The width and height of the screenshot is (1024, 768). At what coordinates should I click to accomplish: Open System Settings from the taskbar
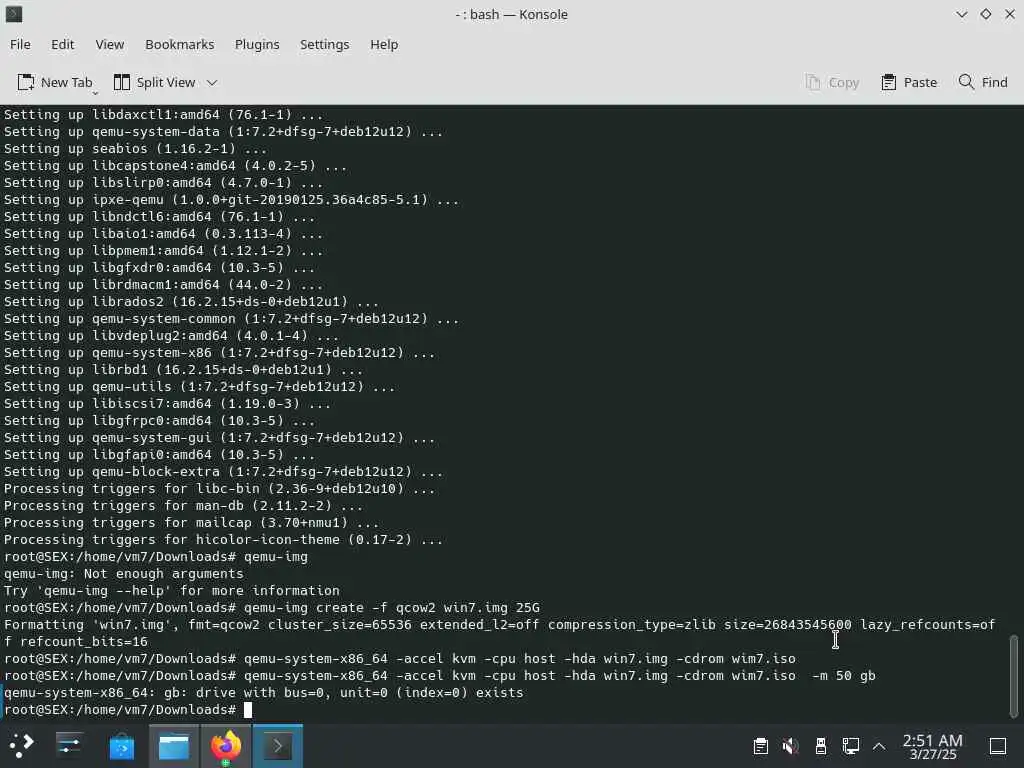coord(69,746)
